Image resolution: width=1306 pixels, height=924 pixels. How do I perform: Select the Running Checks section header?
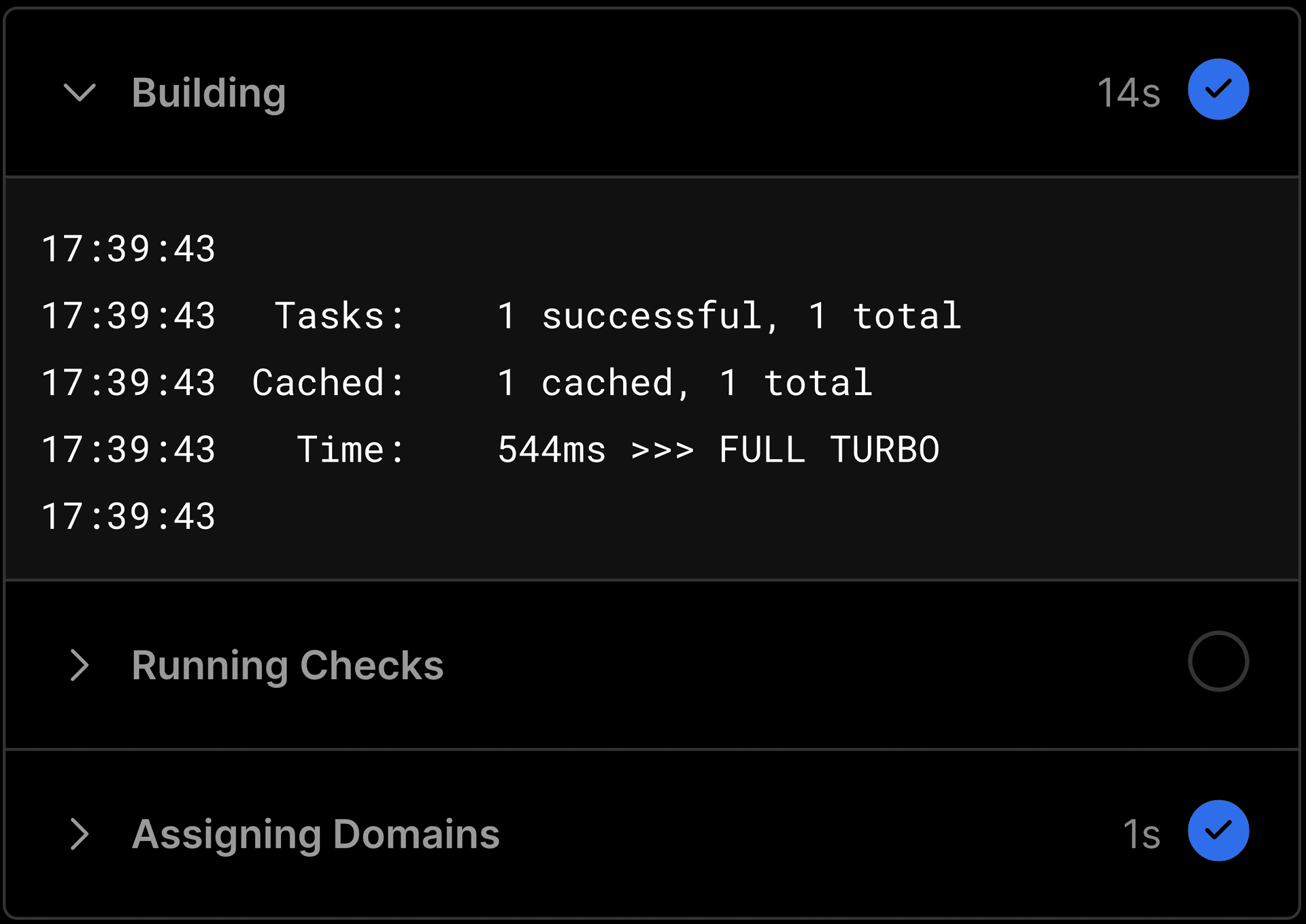(x=288, y=666)
